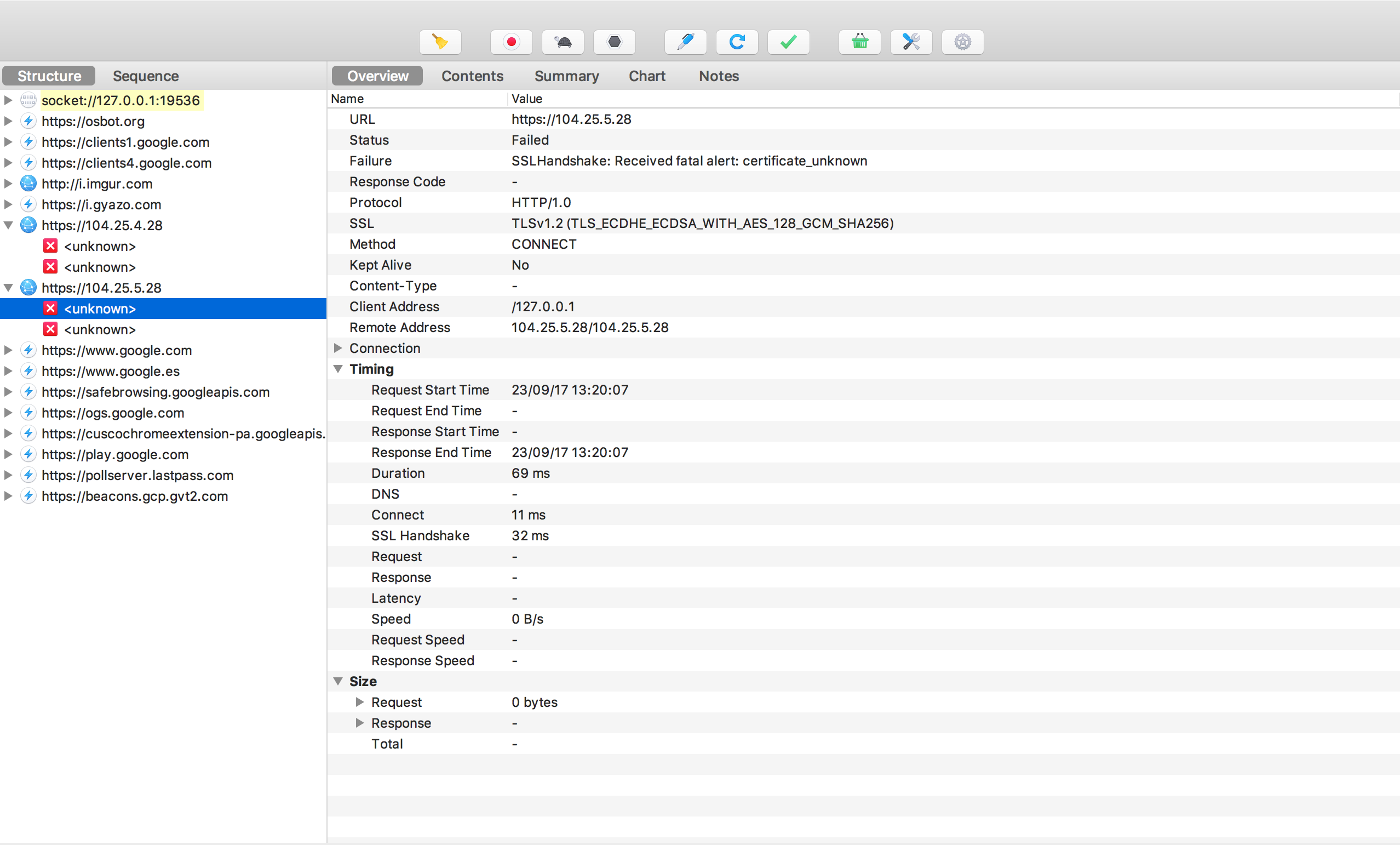Open the gear settings icon

962,42
